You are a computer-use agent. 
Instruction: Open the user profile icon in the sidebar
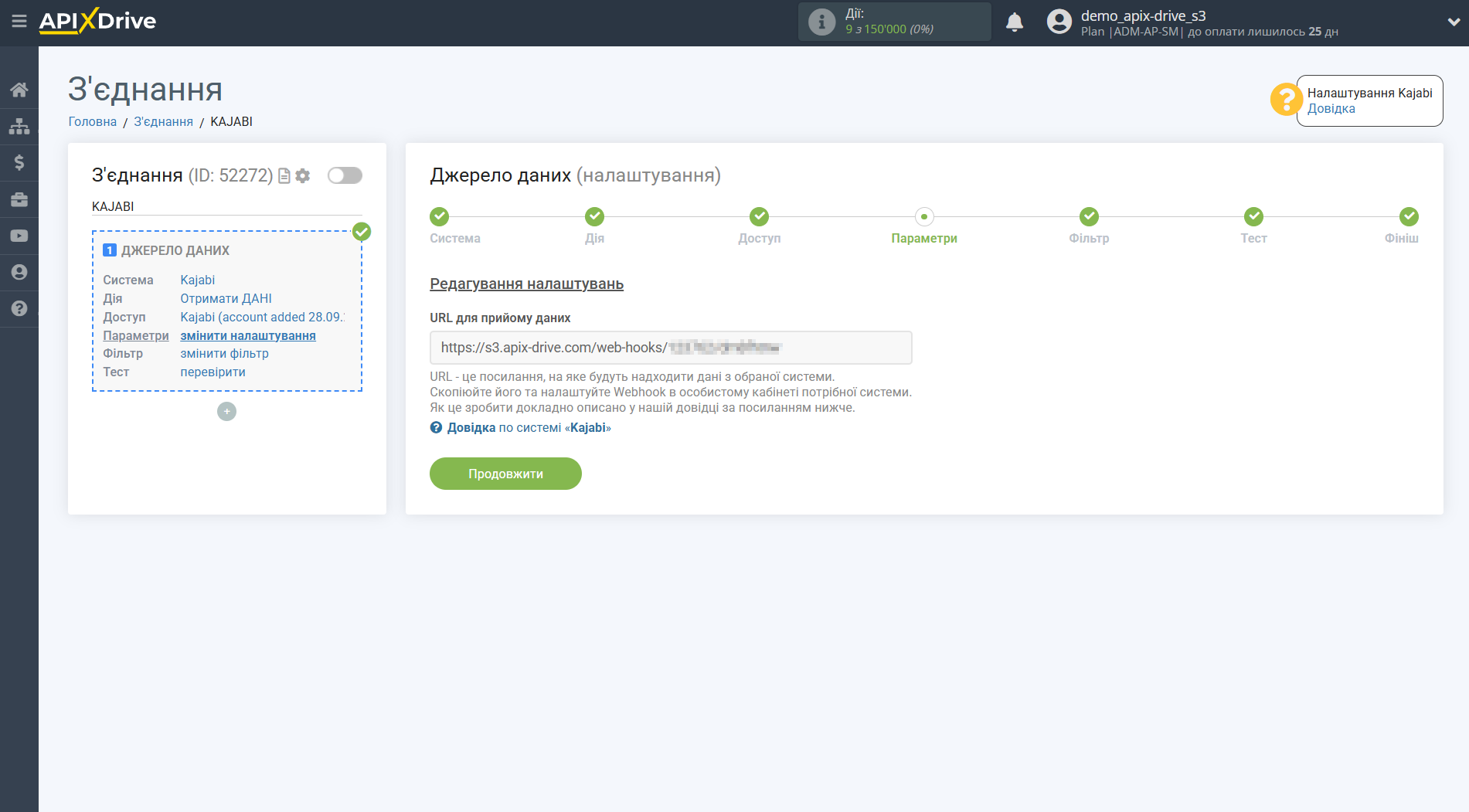[x=19, y=272]
